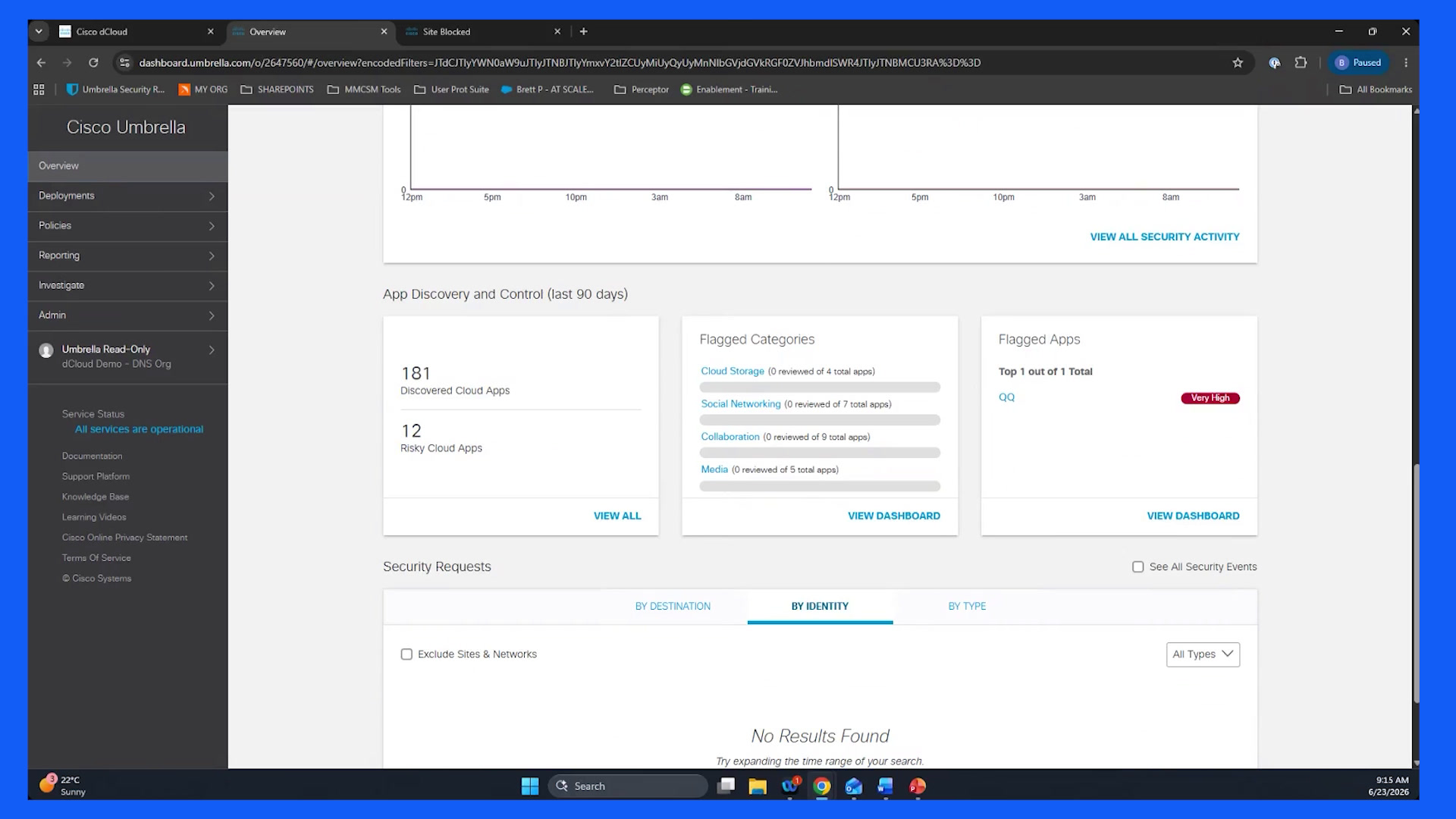Open PowerPoint from the taskbar
Screen dimensions: 1456x819
tap(918, 786)
